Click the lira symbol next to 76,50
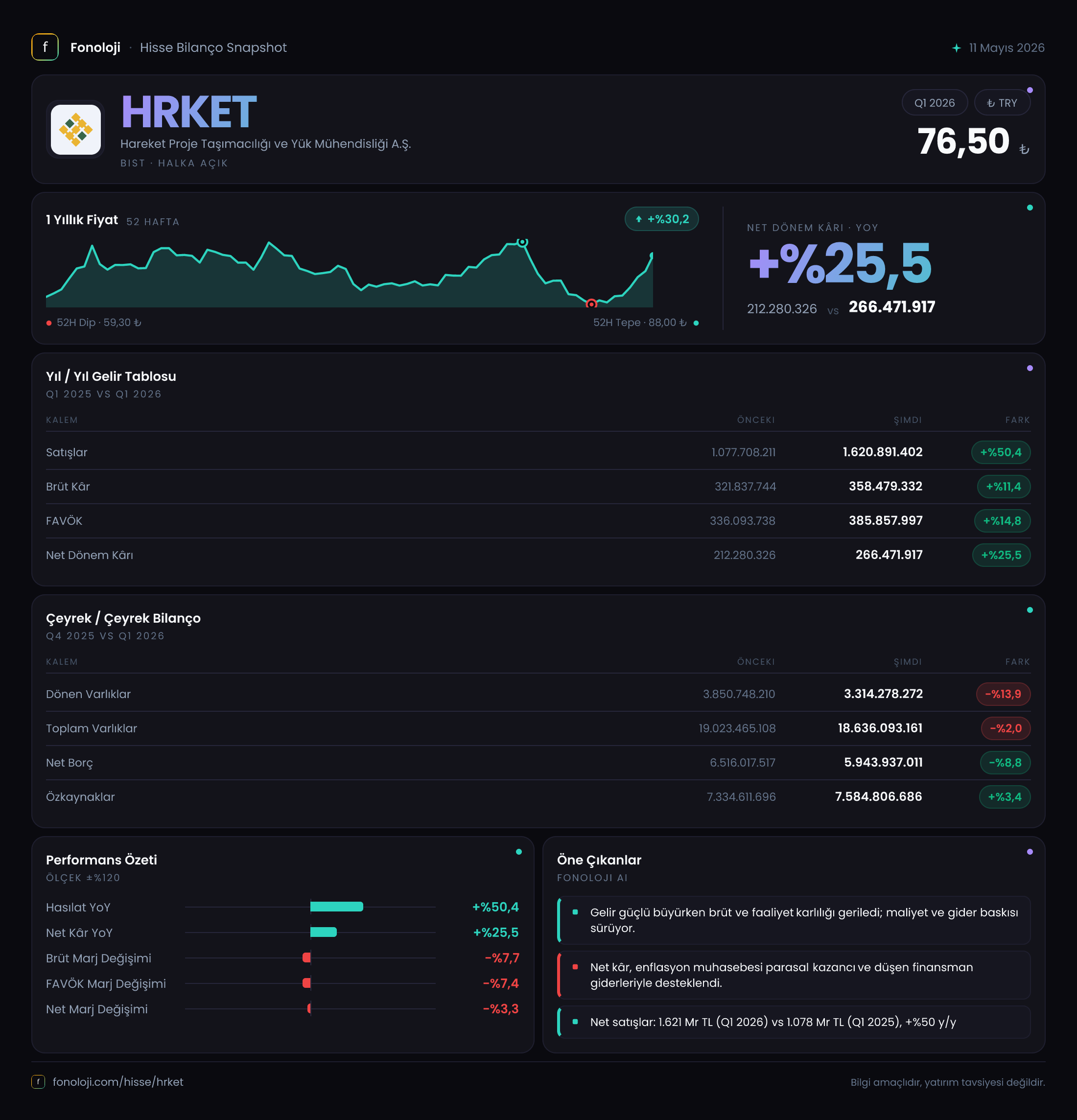Screen dimensions: 1077x1120 (x=1025, y=149)
